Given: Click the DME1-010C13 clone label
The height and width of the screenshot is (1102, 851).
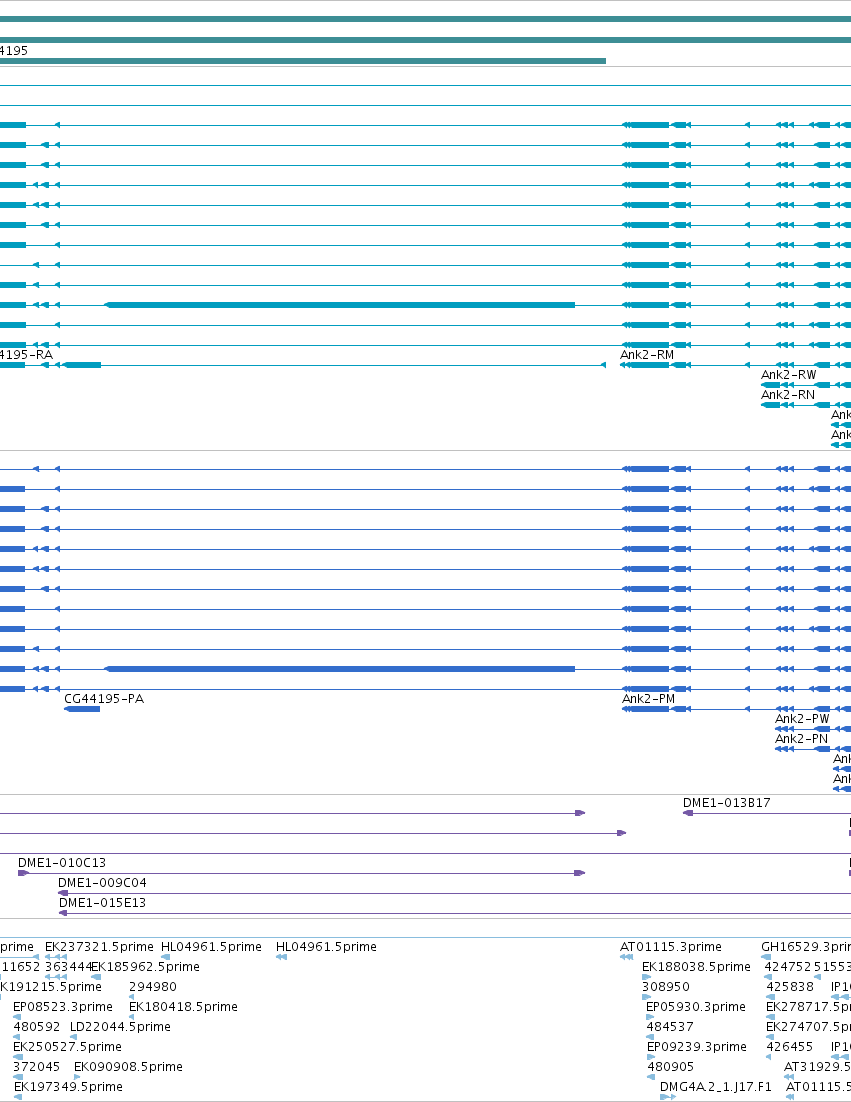Looking at the screenshot, I should pyautogui.click(x=62, y=862).
